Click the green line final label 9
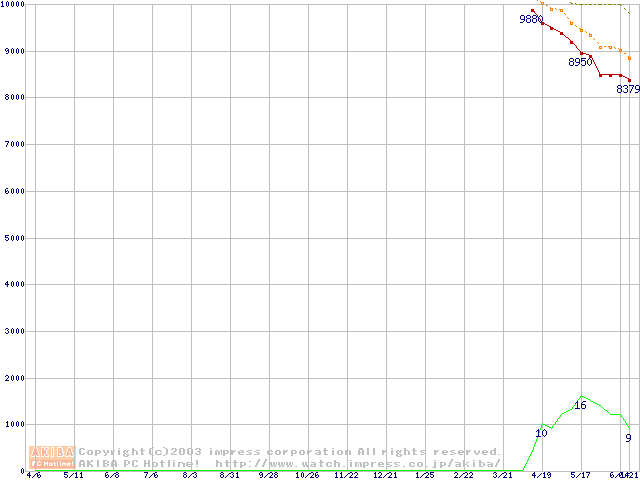The image size is (640, 480). [x=628, y=437]
